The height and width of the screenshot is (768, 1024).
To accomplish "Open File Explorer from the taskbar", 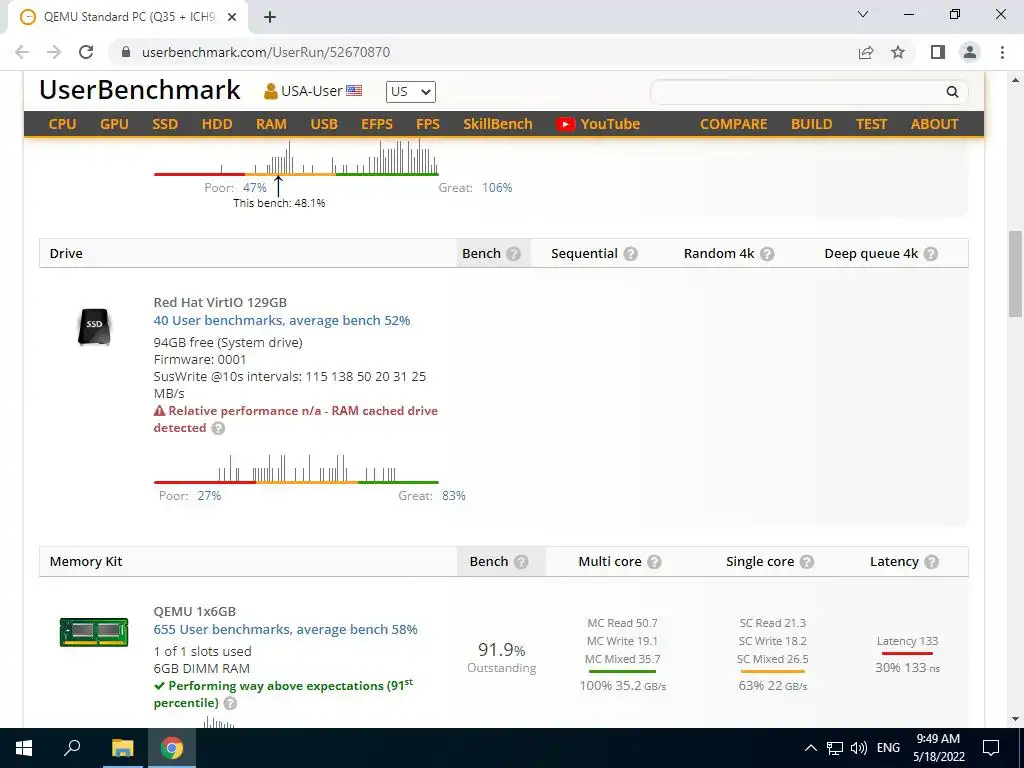I will (122, 748).
